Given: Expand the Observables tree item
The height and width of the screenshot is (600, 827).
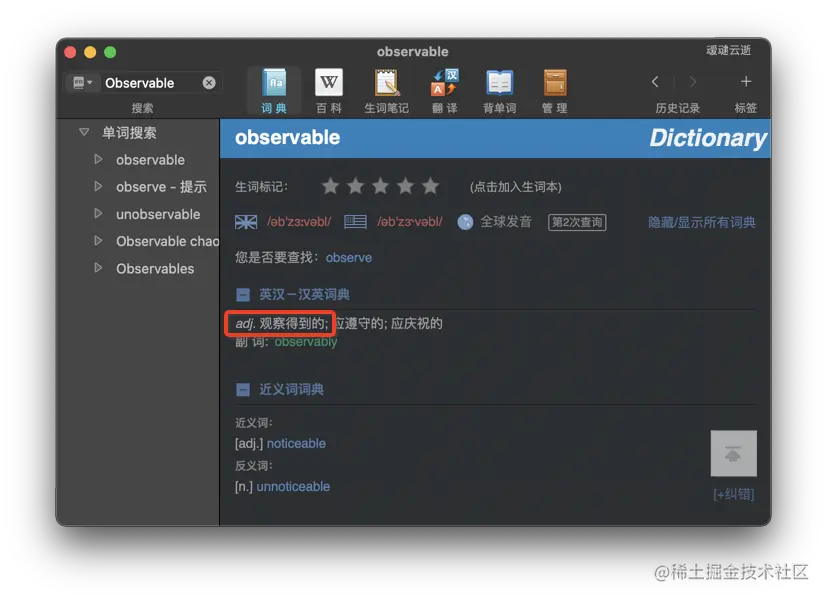Looking at the screenshot, I should (x=98, y=268).
